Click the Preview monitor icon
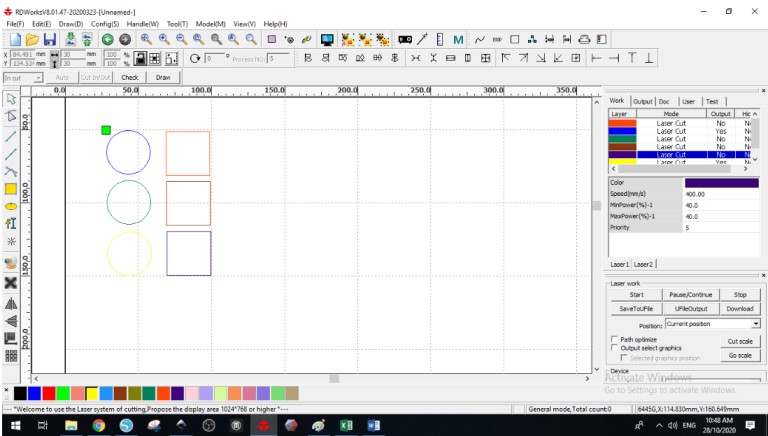The width and height of the screenshot is (768, 436). point(327,40)
